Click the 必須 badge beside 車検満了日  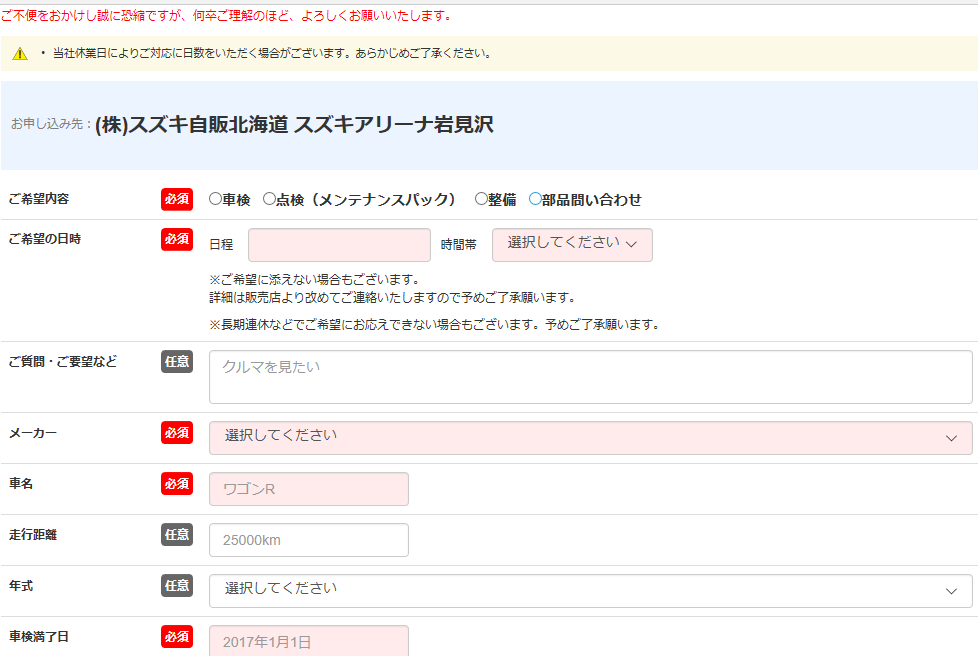point(177,637)
